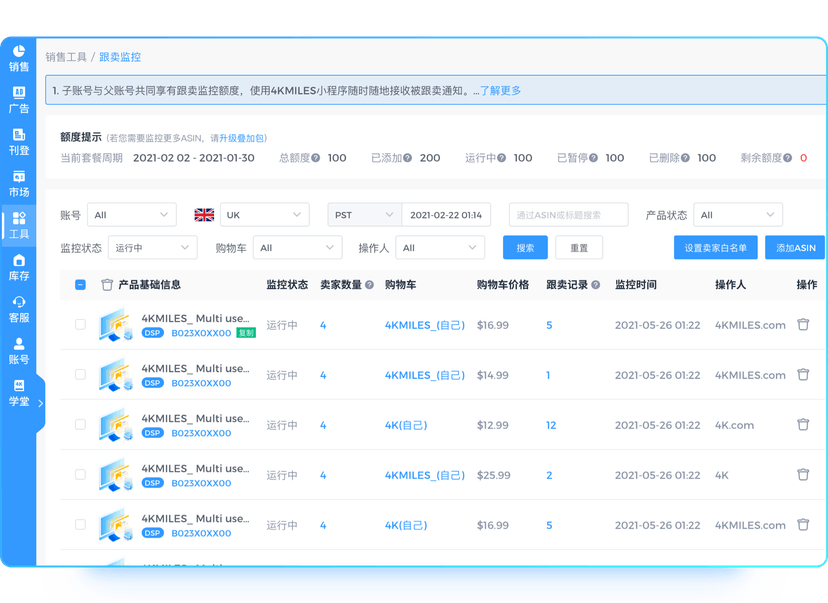Screen dimensions: 828x603
Task: Click seller count 4 in $12.99 row
Action: pos(323,426)
